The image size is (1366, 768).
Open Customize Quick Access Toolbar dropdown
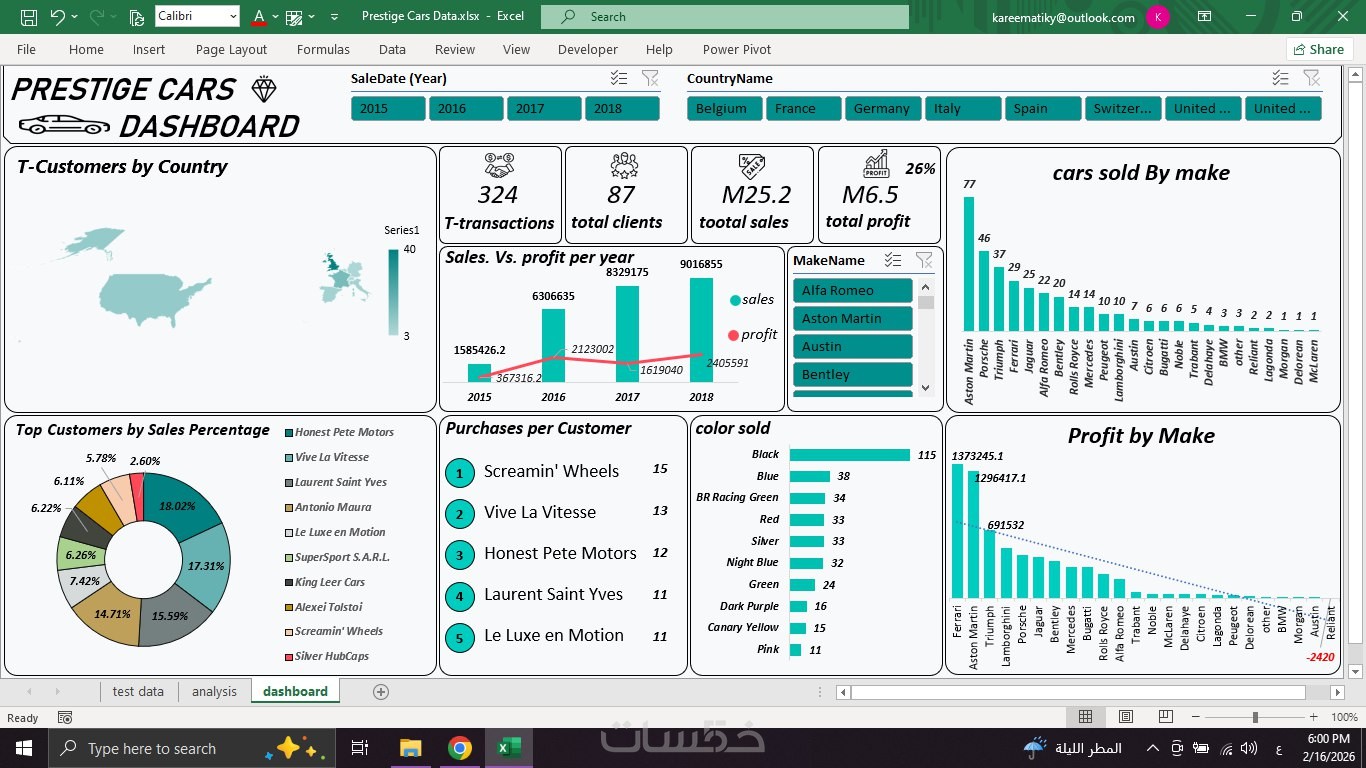(334, 17)
